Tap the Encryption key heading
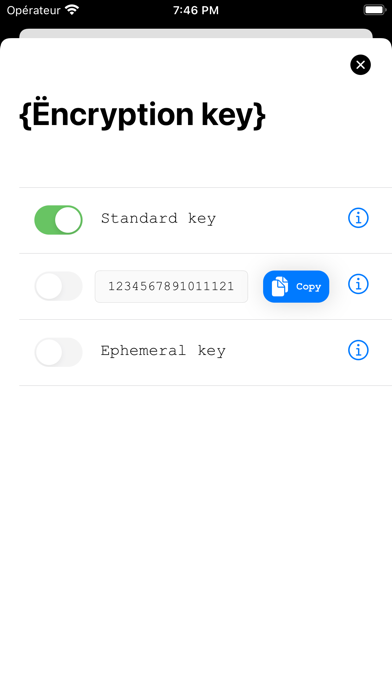The image size is (392, 696). point(143,115)
